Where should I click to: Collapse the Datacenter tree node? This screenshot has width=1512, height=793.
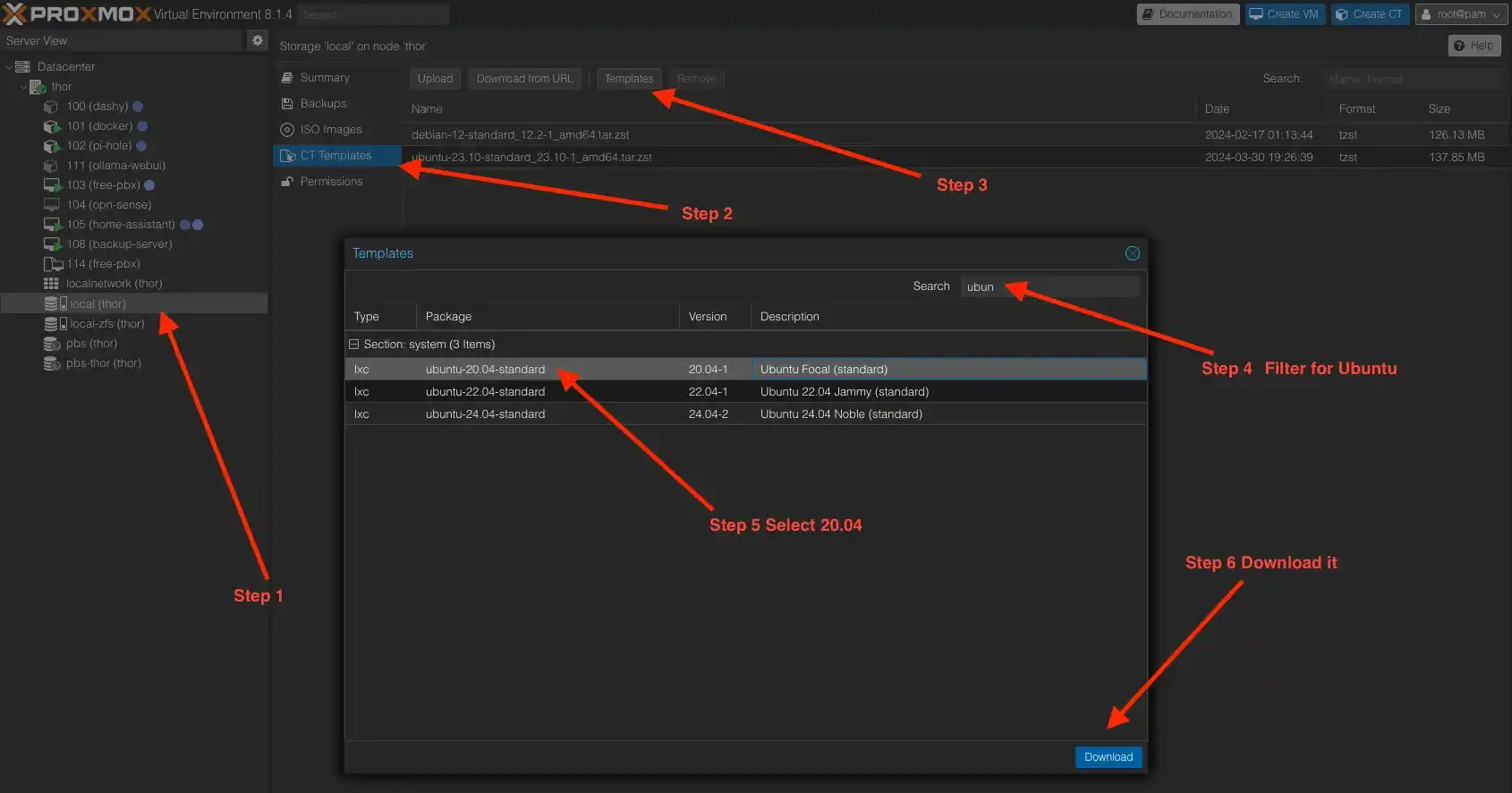[x=9, y=67]
